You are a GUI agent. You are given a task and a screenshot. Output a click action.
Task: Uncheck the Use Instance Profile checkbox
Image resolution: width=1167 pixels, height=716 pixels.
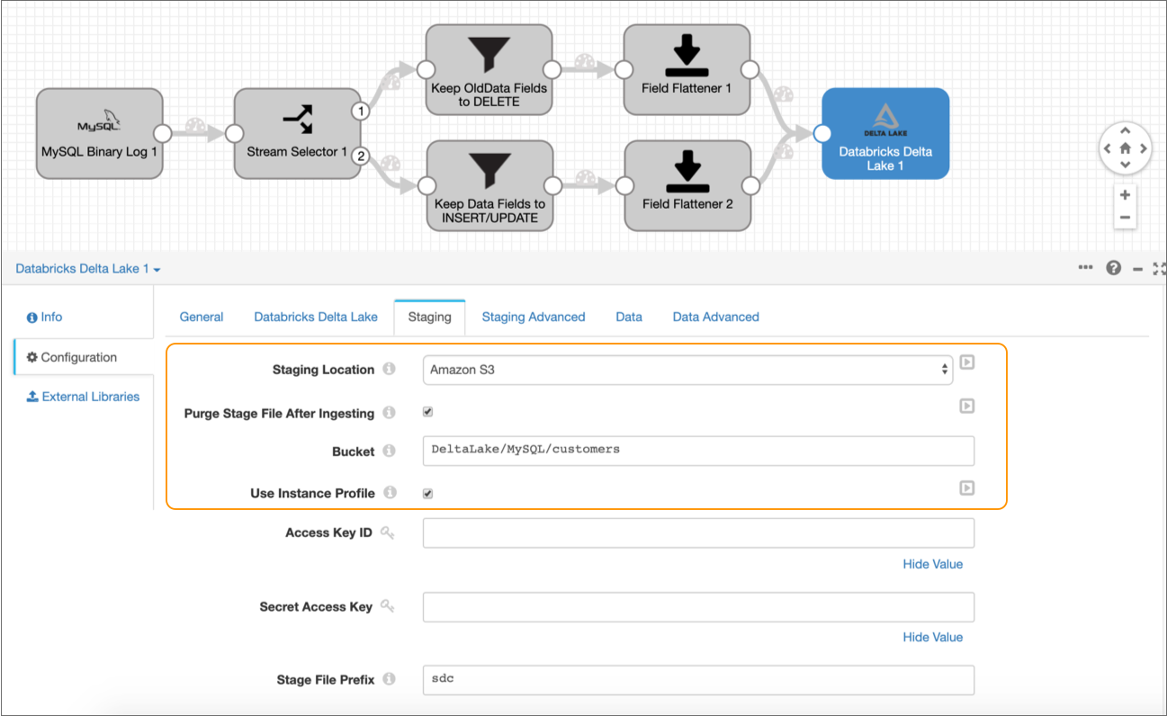pos(428,493)
